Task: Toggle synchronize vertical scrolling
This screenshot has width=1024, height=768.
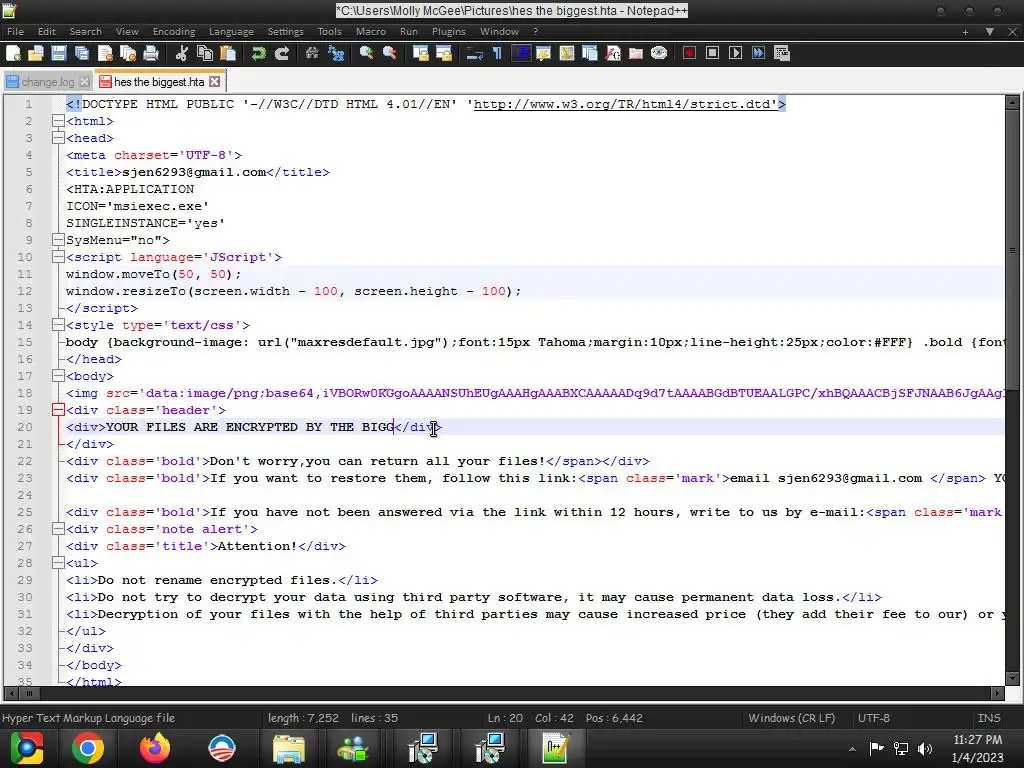Action: (x=421, y=54)
